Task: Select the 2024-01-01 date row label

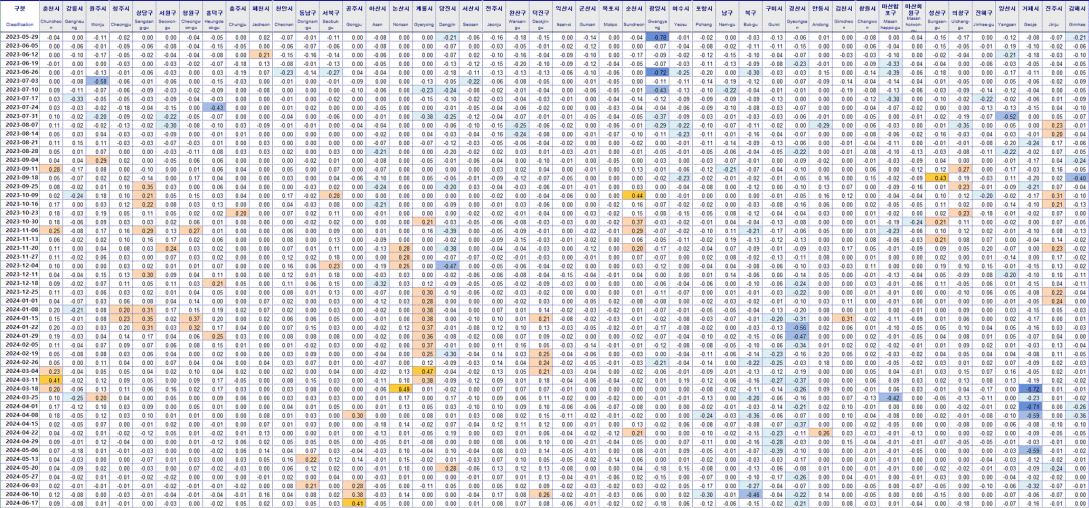Action: [19, 300]
